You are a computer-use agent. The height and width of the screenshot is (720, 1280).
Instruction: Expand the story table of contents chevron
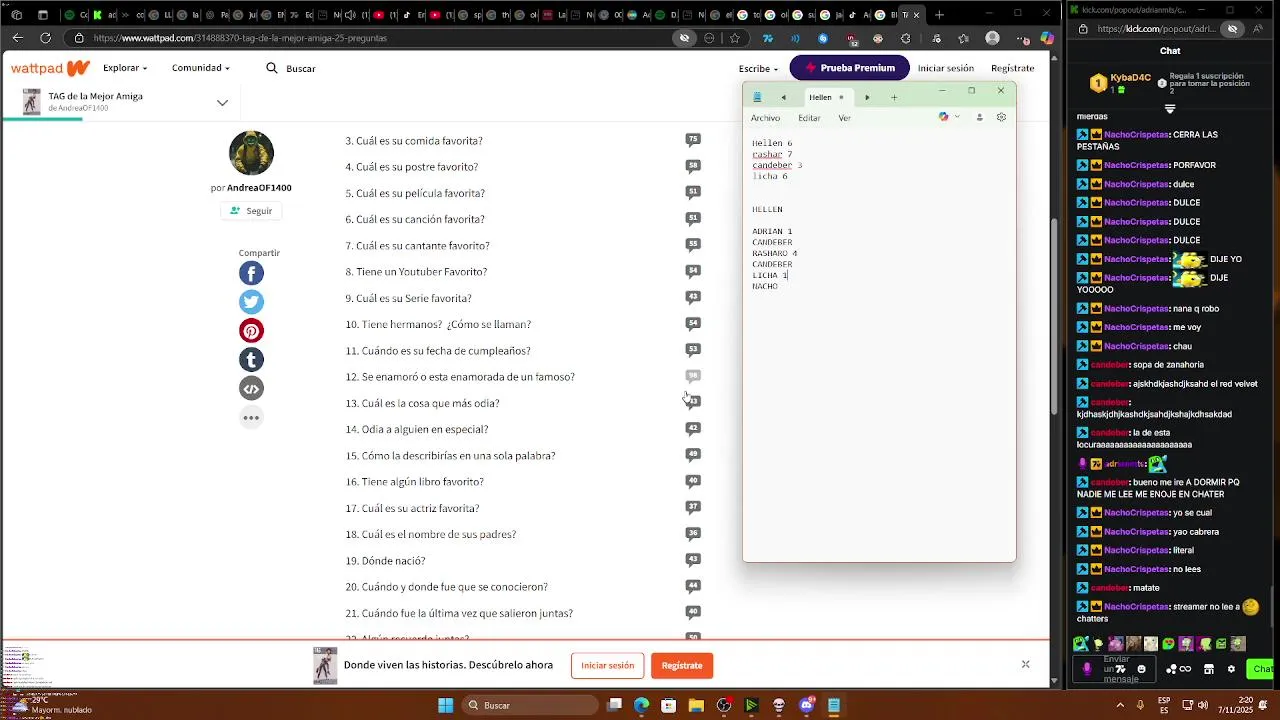222,102
